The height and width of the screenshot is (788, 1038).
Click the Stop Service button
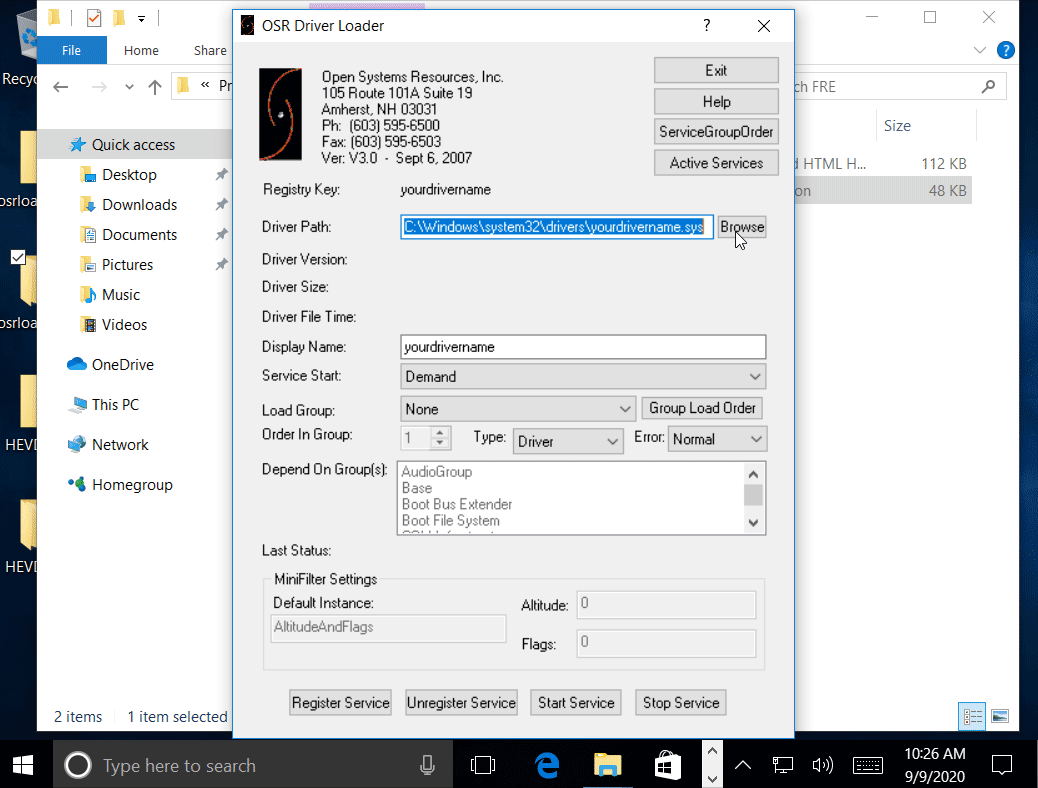click(x=681, y=703)
